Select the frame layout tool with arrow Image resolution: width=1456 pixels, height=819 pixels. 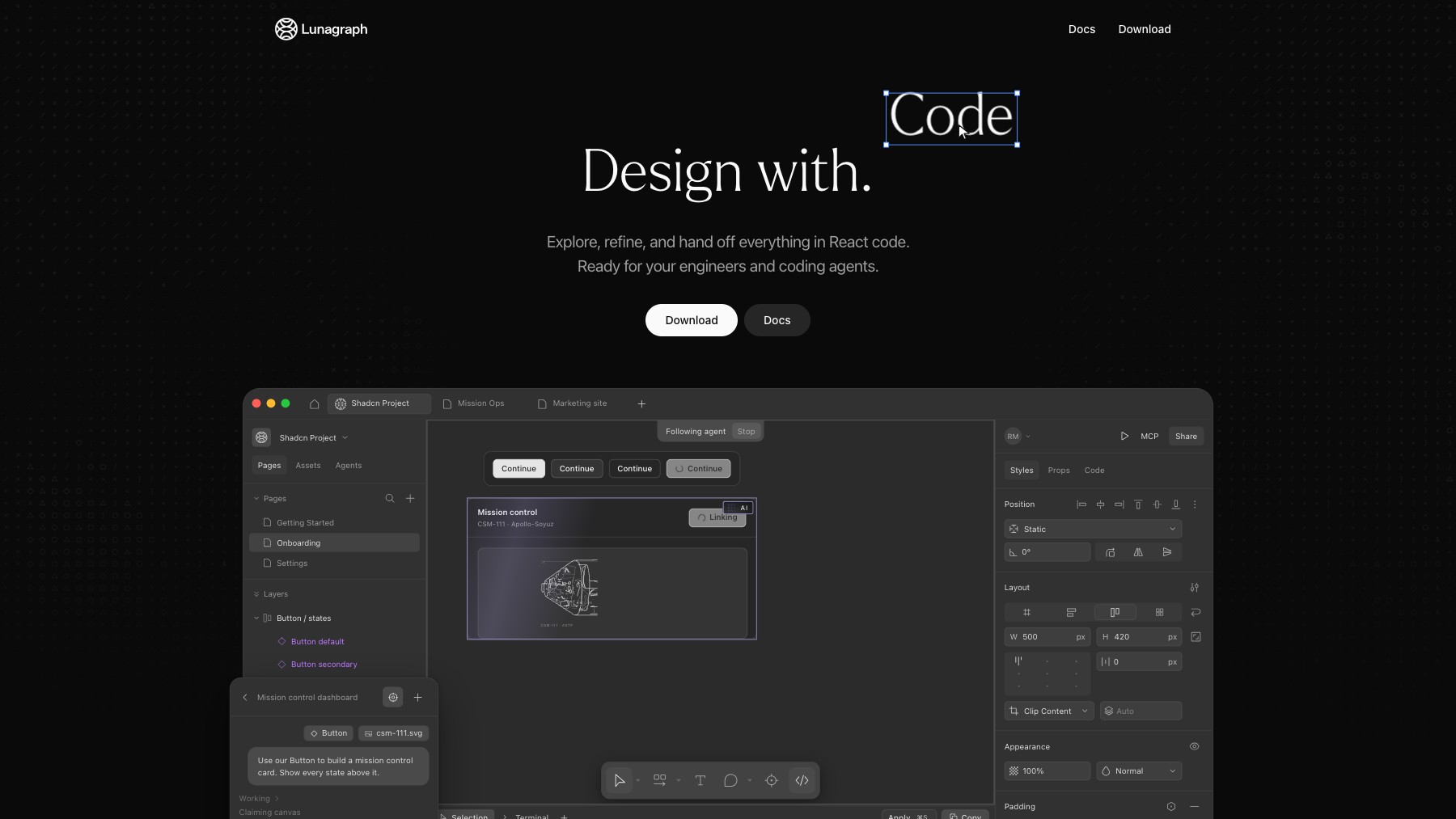(660, 780)
